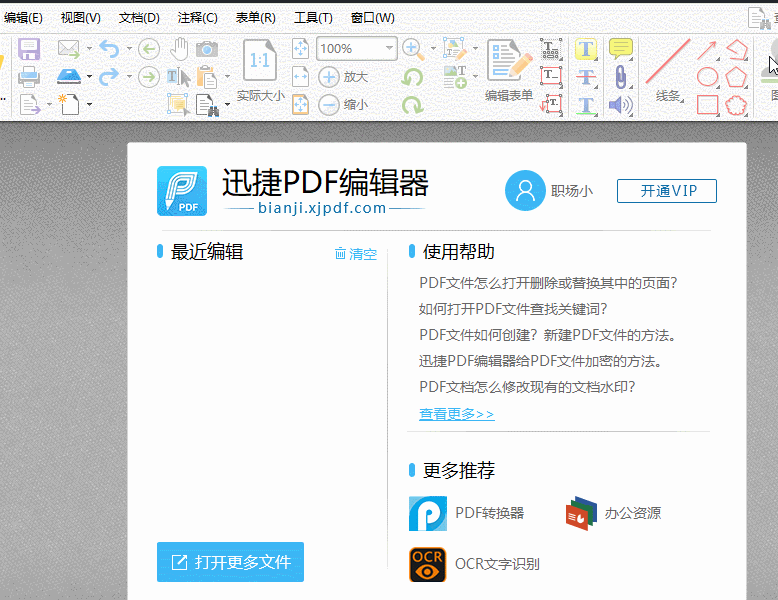This screenshot has height=600, width=778.
Task: Expand the Redo history dropdown arrow
Action: (x=130, y=76)
